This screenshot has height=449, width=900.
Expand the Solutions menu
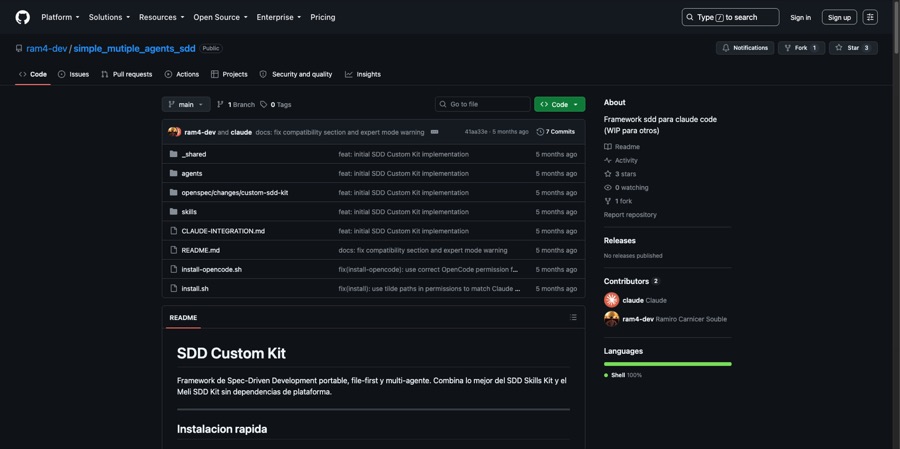pos(109,17)
